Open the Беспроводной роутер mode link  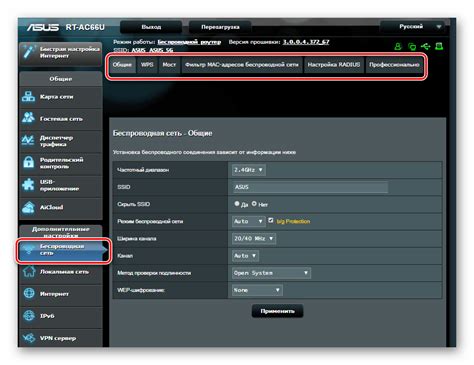tap(189, 42)
